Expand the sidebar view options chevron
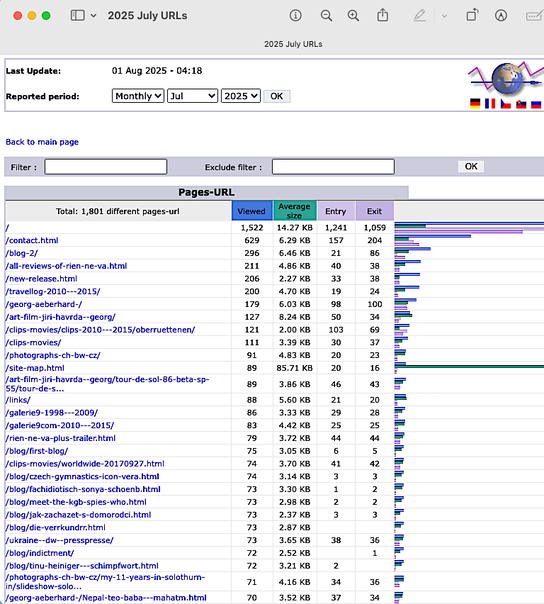The image size is (544, 604). pyautogui.click(x=93, y=16)
